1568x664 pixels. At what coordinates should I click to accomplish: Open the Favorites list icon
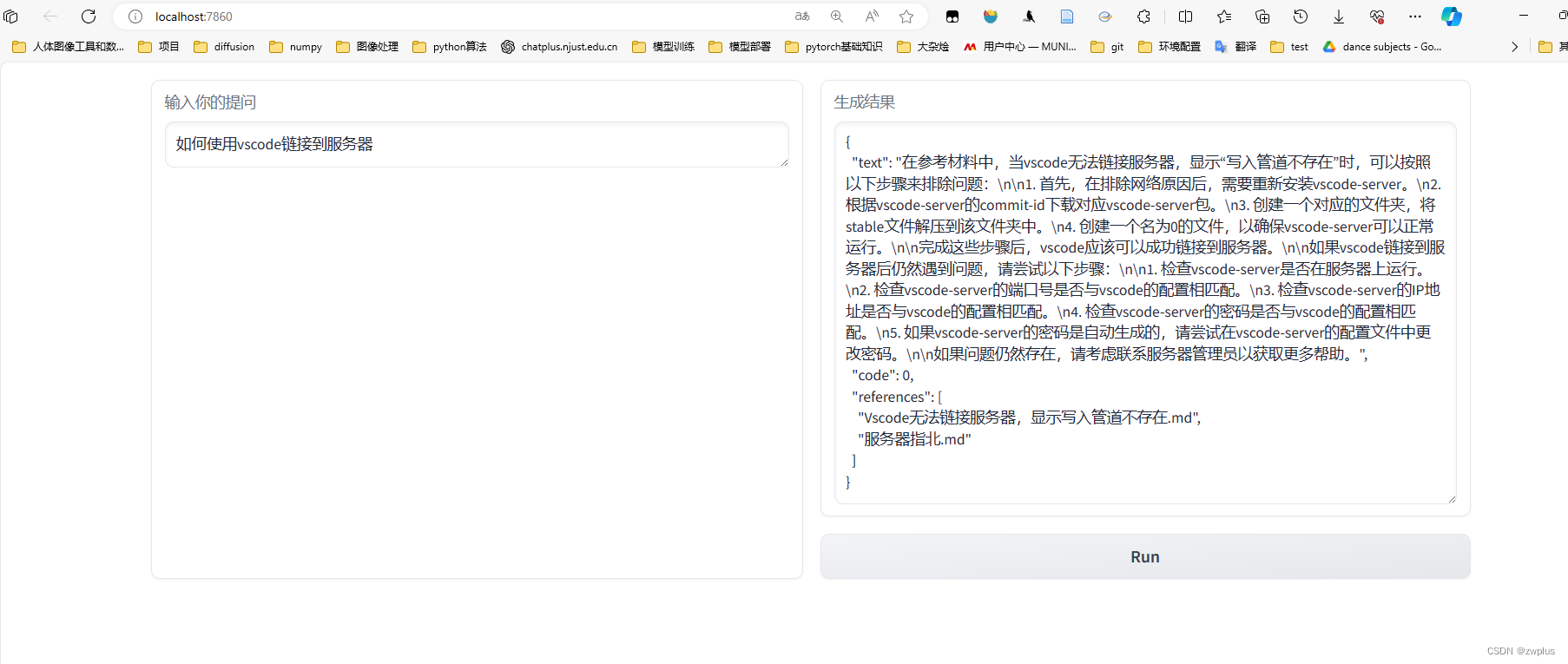(x=1224, y=16)
